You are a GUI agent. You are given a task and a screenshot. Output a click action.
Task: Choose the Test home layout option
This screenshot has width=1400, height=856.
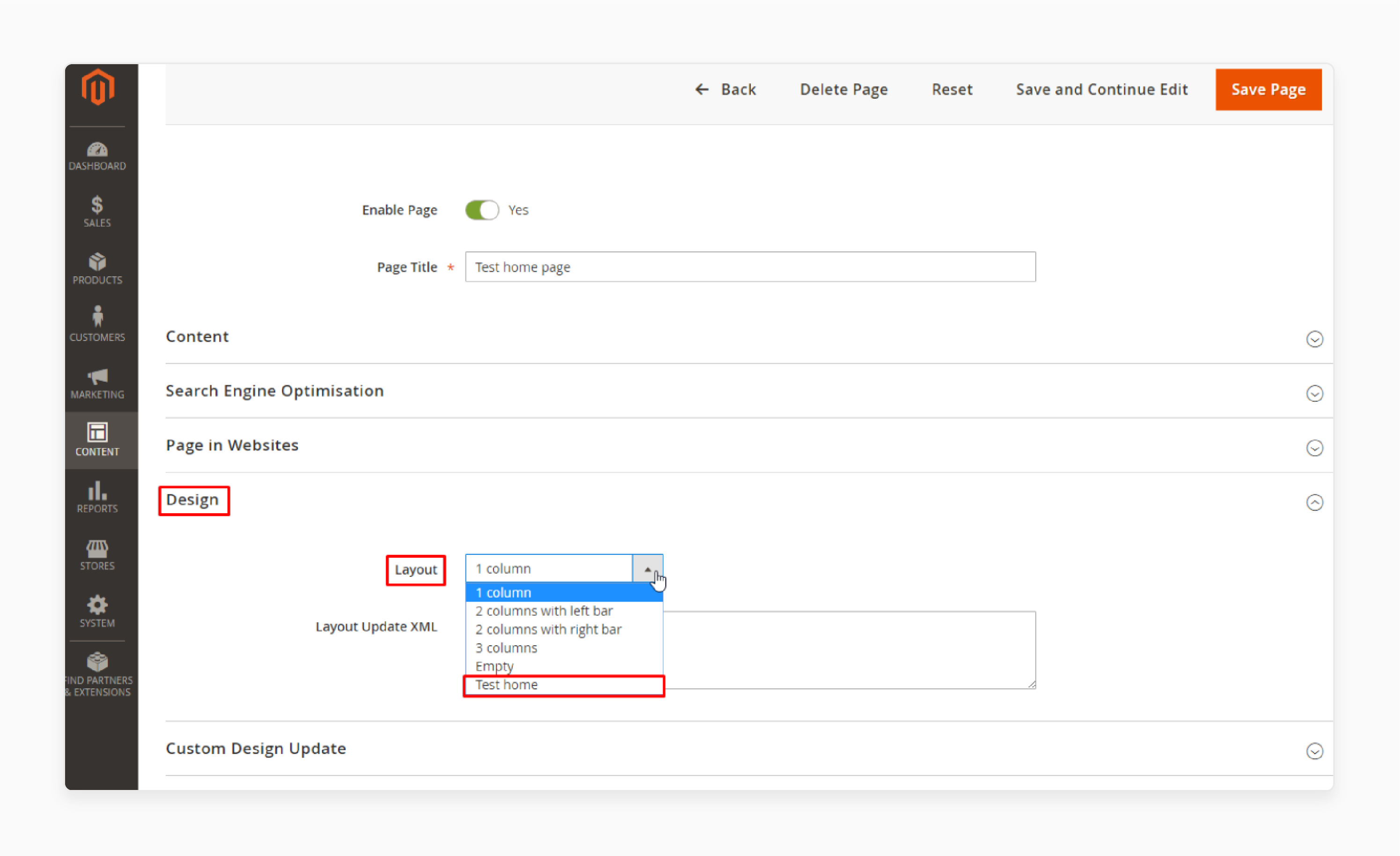pyautogui.click(x=564, y=685)
